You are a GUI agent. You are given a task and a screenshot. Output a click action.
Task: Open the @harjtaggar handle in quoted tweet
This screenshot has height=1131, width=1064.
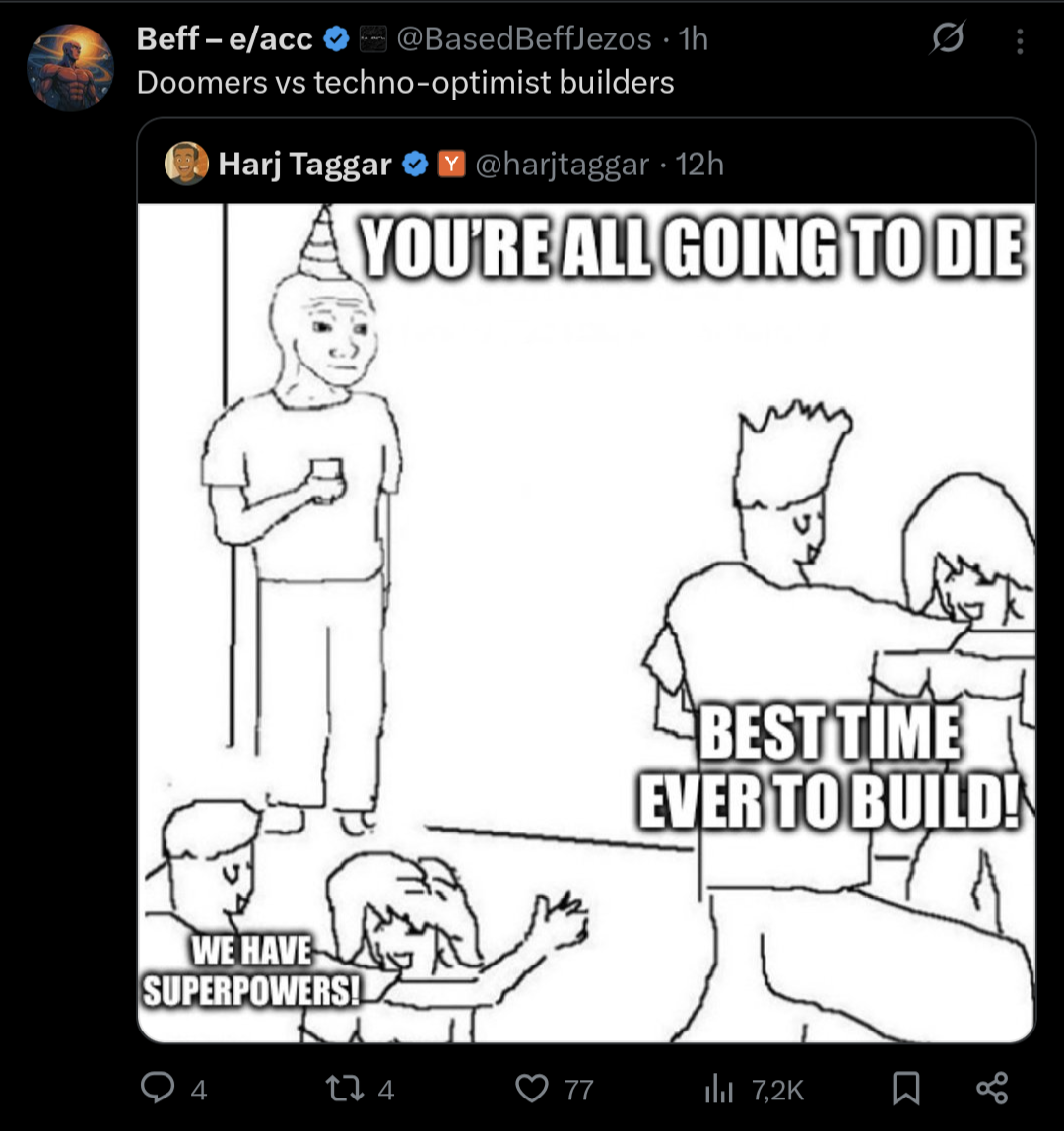[562, 165]
